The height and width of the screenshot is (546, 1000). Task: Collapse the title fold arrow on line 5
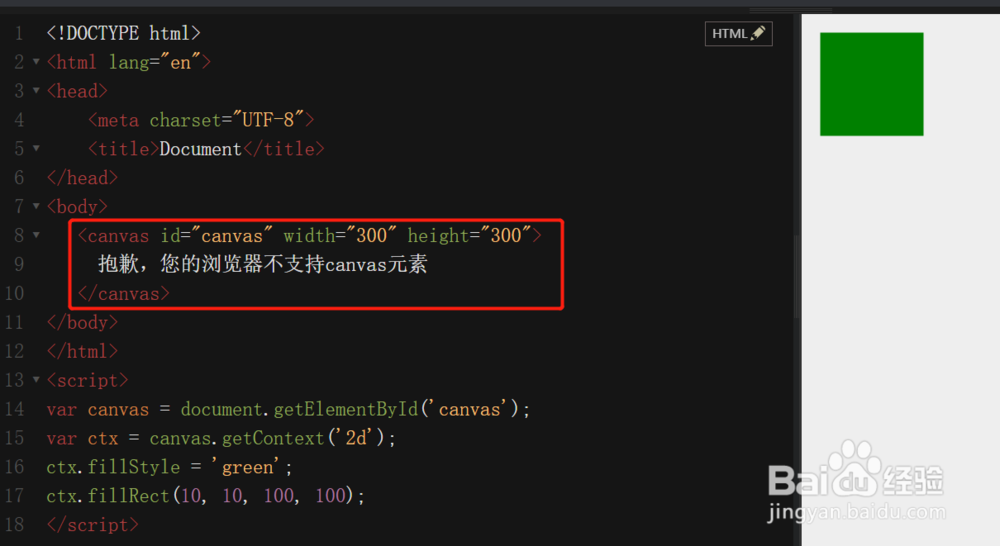coord(36,149)
